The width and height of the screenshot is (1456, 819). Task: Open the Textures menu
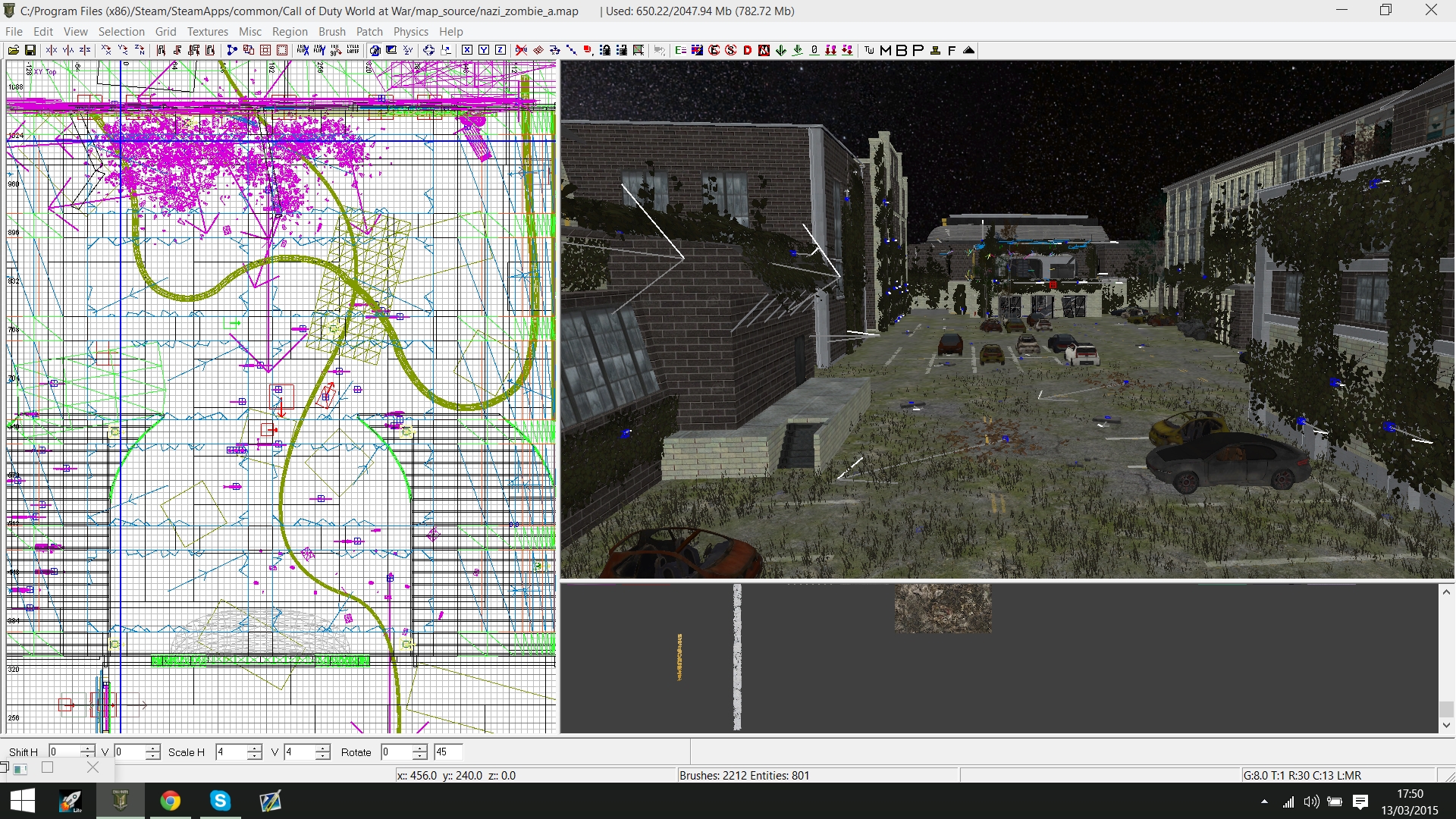point(208,31)
